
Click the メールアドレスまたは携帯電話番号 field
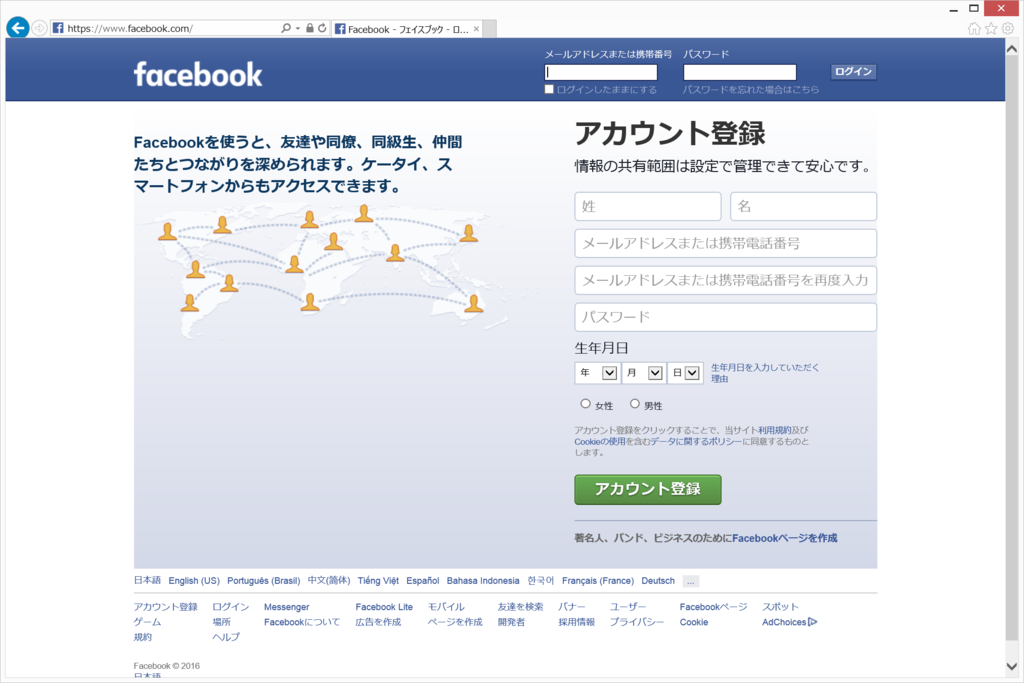tap(726, 244)
